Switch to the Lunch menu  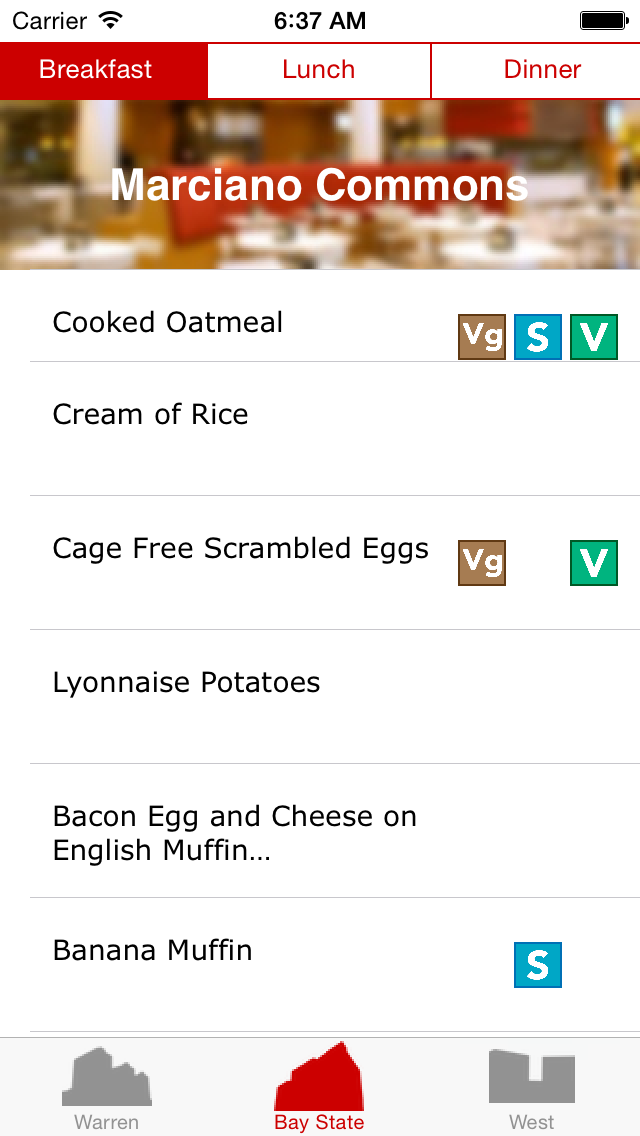point(319,70)
